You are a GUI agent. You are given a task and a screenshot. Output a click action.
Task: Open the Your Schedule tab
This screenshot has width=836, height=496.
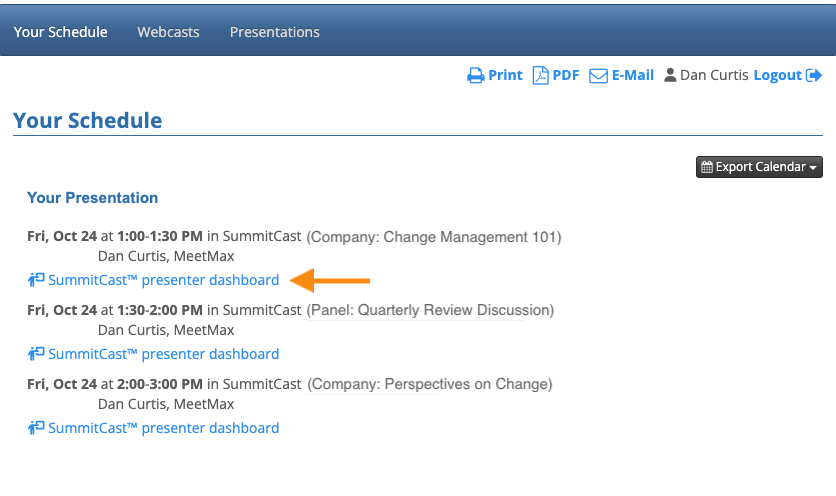tap(60, 32)
